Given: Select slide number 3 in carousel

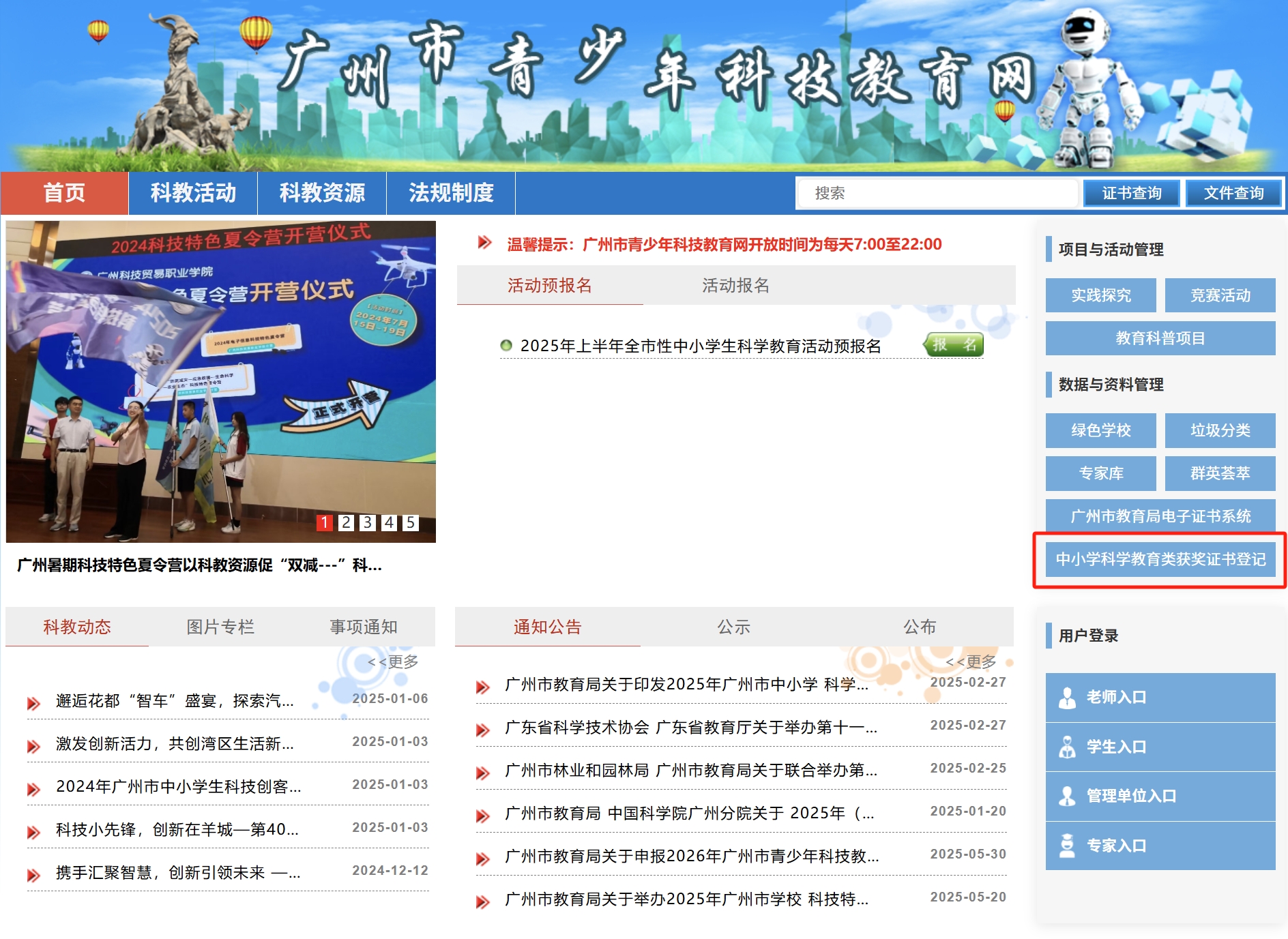Looking at the screenshot, I should pyautogui.click(x=368, y=522).
